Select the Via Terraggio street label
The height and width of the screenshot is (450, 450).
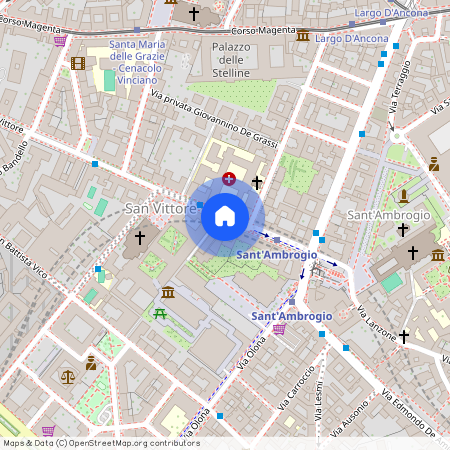[x=400, y=87]
